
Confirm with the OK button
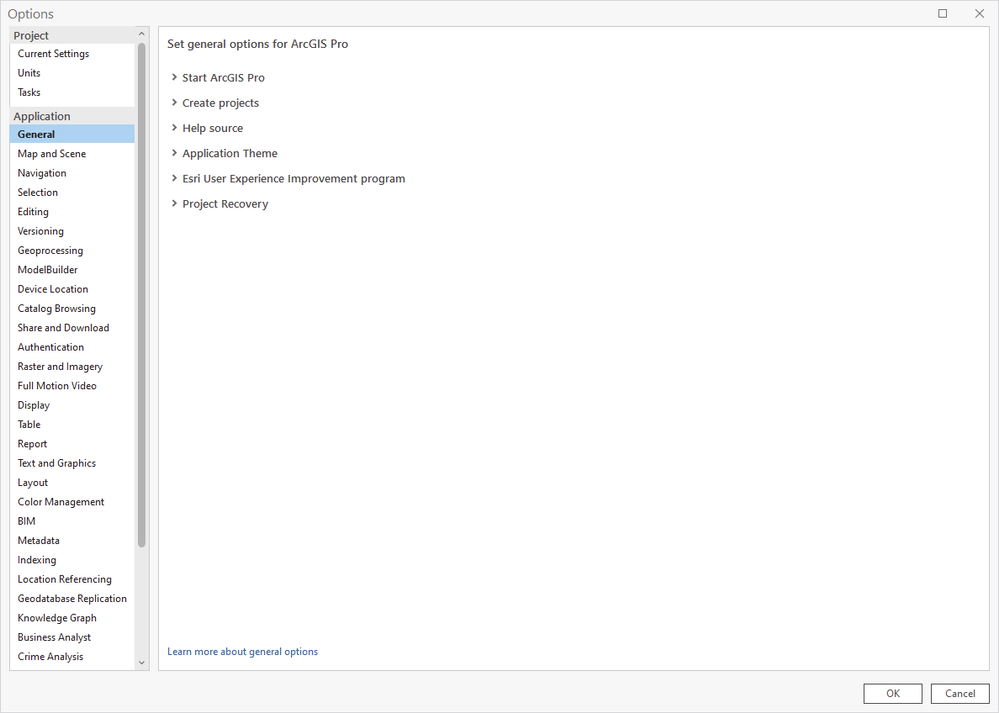click(x=893, y=693)
